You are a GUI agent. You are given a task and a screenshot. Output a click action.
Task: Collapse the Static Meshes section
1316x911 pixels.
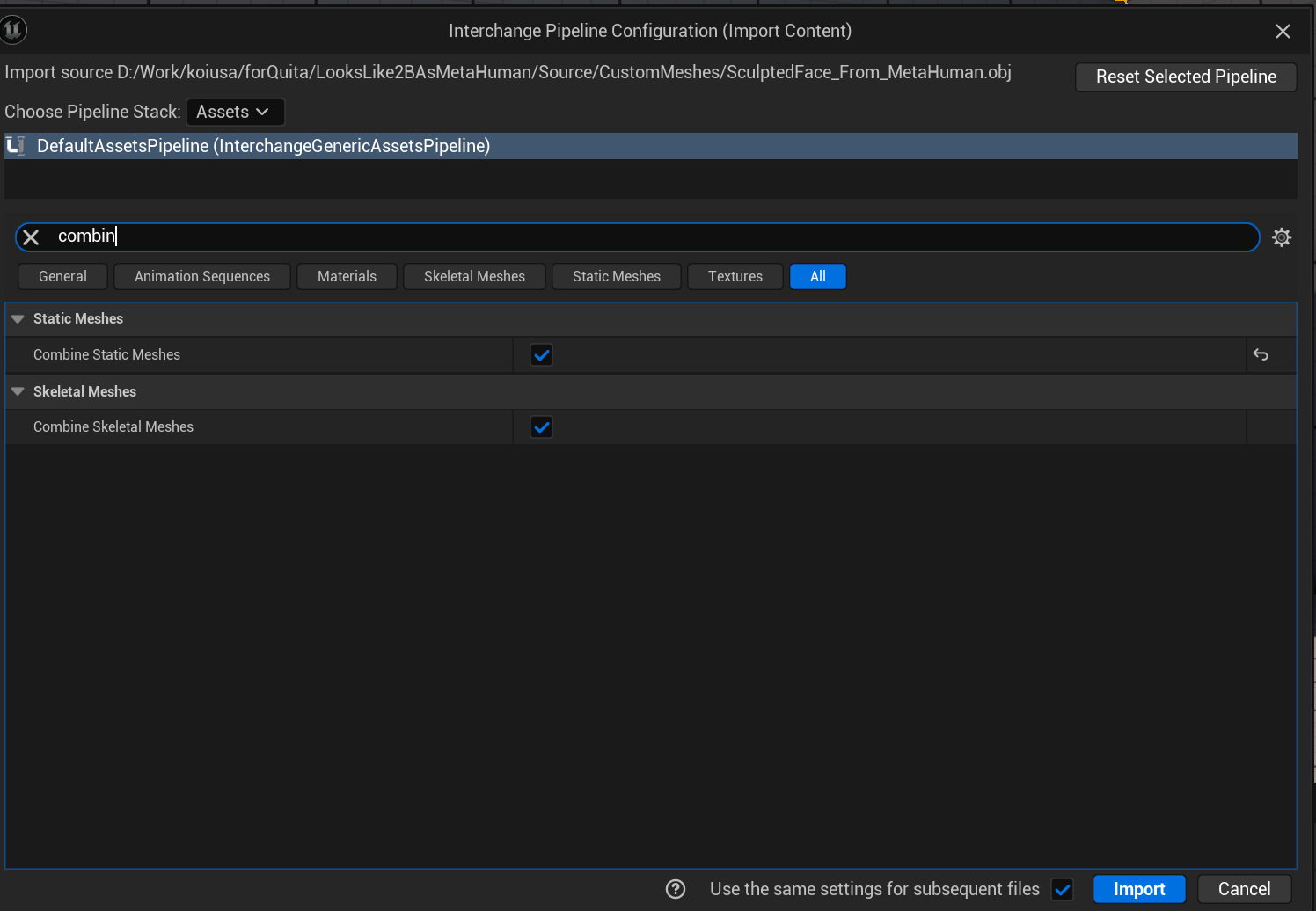[x=18, y=318]
